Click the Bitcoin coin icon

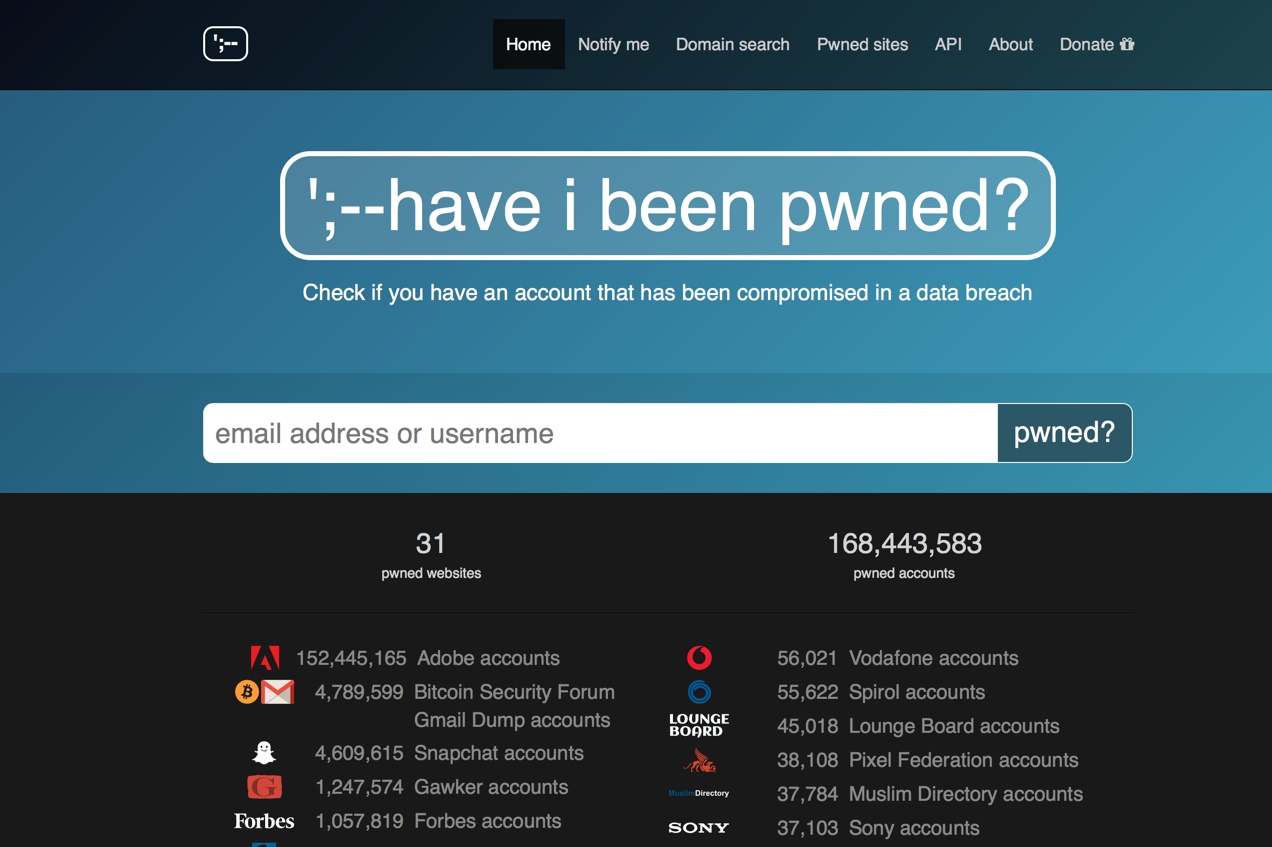tap(247, 692)
